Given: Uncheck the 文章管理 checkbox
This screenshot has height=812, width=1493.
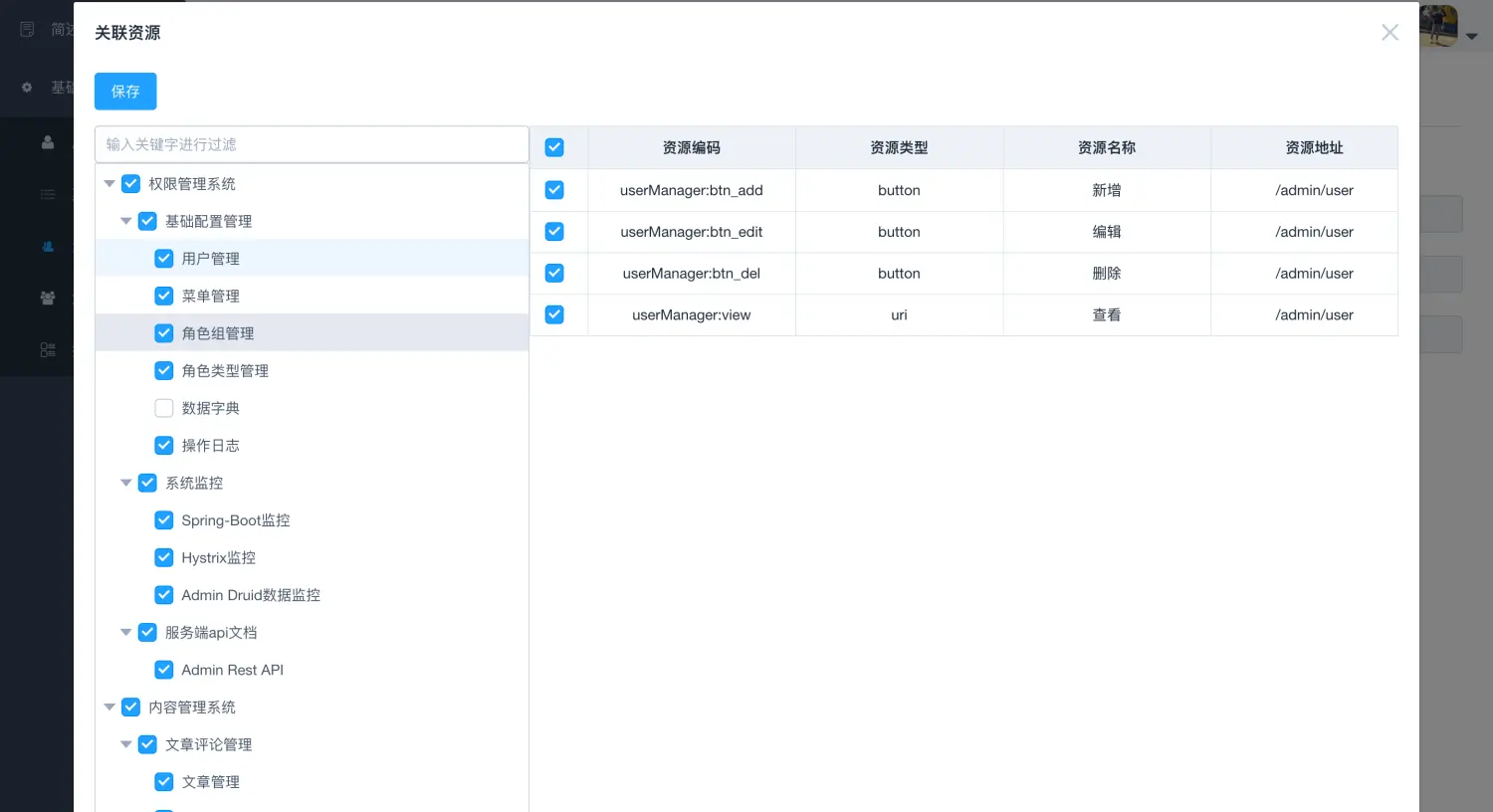Looking at the screenshot, I should coord(164,782).
